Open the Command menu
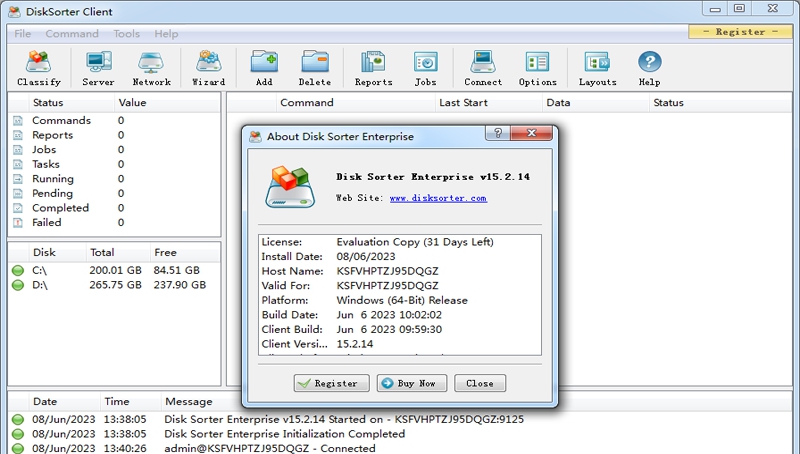Image resolution: width=800 pixels, height=454 pixels. pyautogui.click(x=72, y=34)
